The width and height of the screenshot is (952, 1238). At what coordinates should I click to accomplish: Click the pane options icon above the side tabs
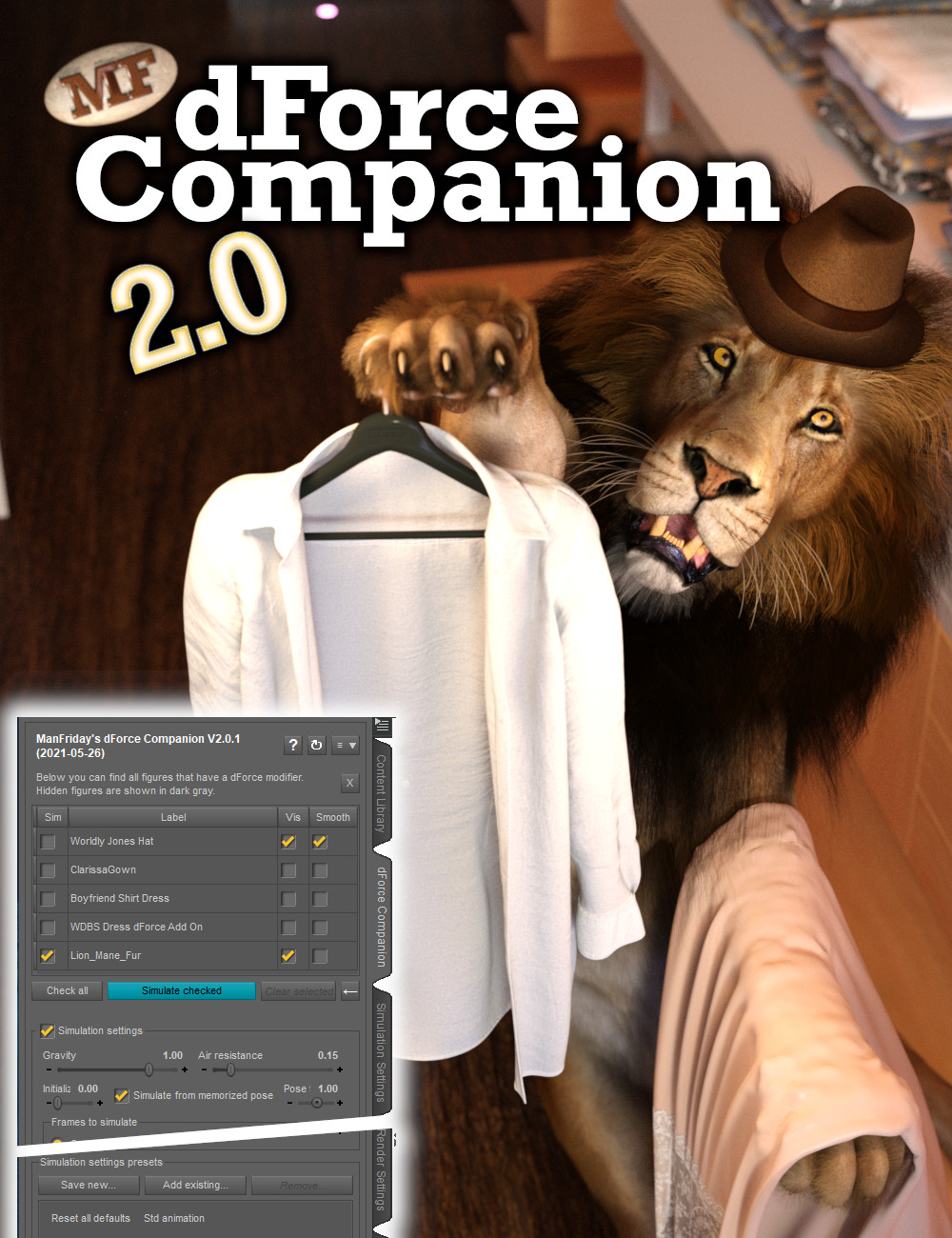tap(382, 726)
